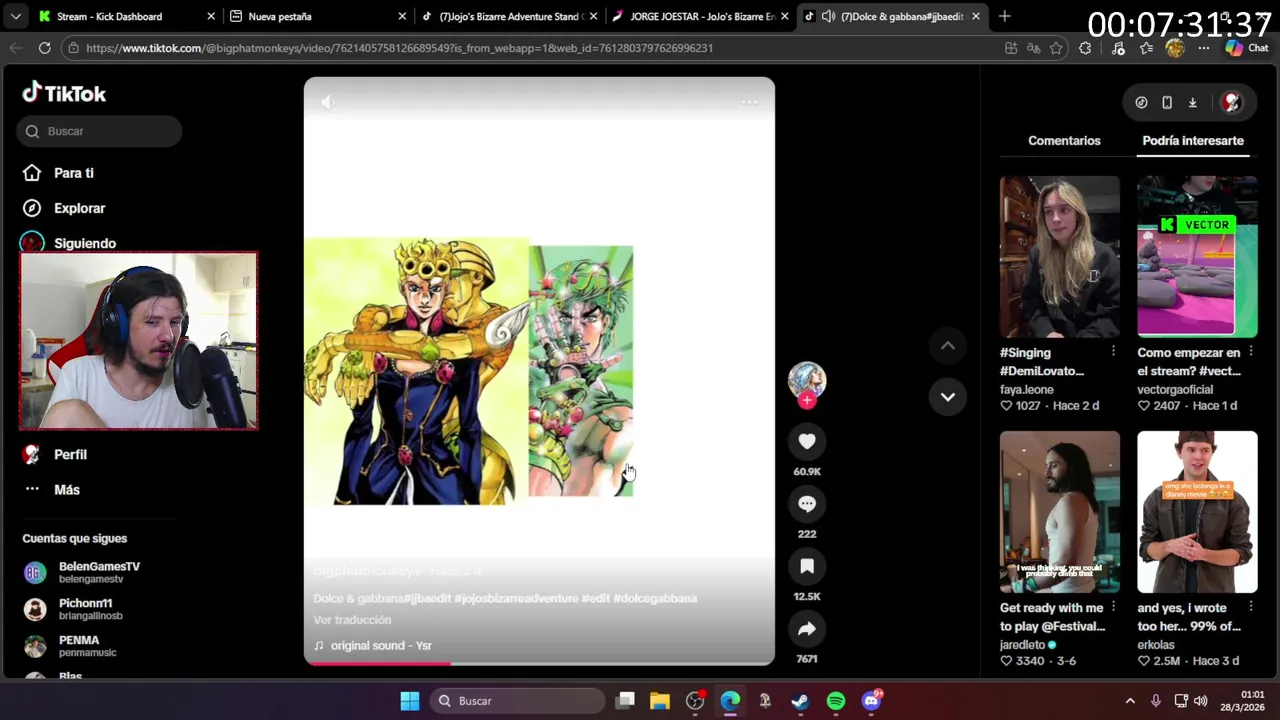Image resolution: width=1280 pixels, height=720 pixels.
Task: Open video comments bubble icon
Action: pyautogui.click(x=807, y=503)
